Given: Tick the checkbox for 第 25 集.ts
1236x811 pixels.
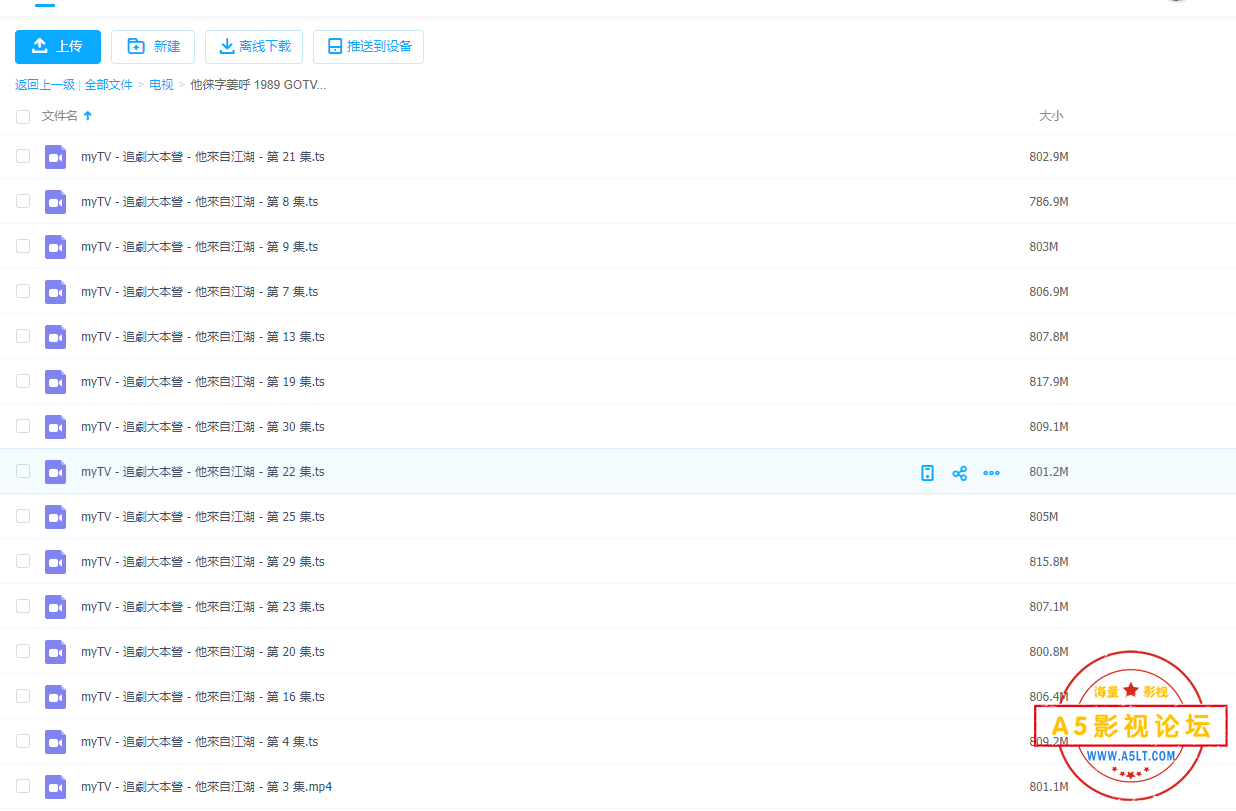Looking at the screenshot, I should 23,516.
